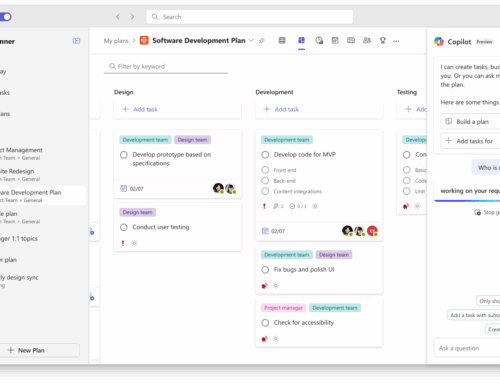The height and width of the screenshot is (383, 500).
Task: Click due date calendar icon on prototype card
Action: coord(124,189)
